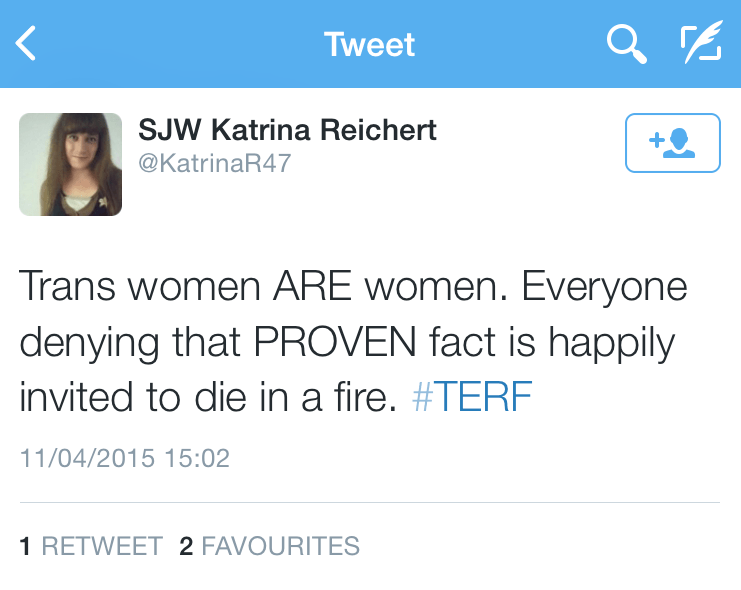Open the #TERF hashtag
The height and width of the screenshot is (590, 741).
tap(471, 398)
